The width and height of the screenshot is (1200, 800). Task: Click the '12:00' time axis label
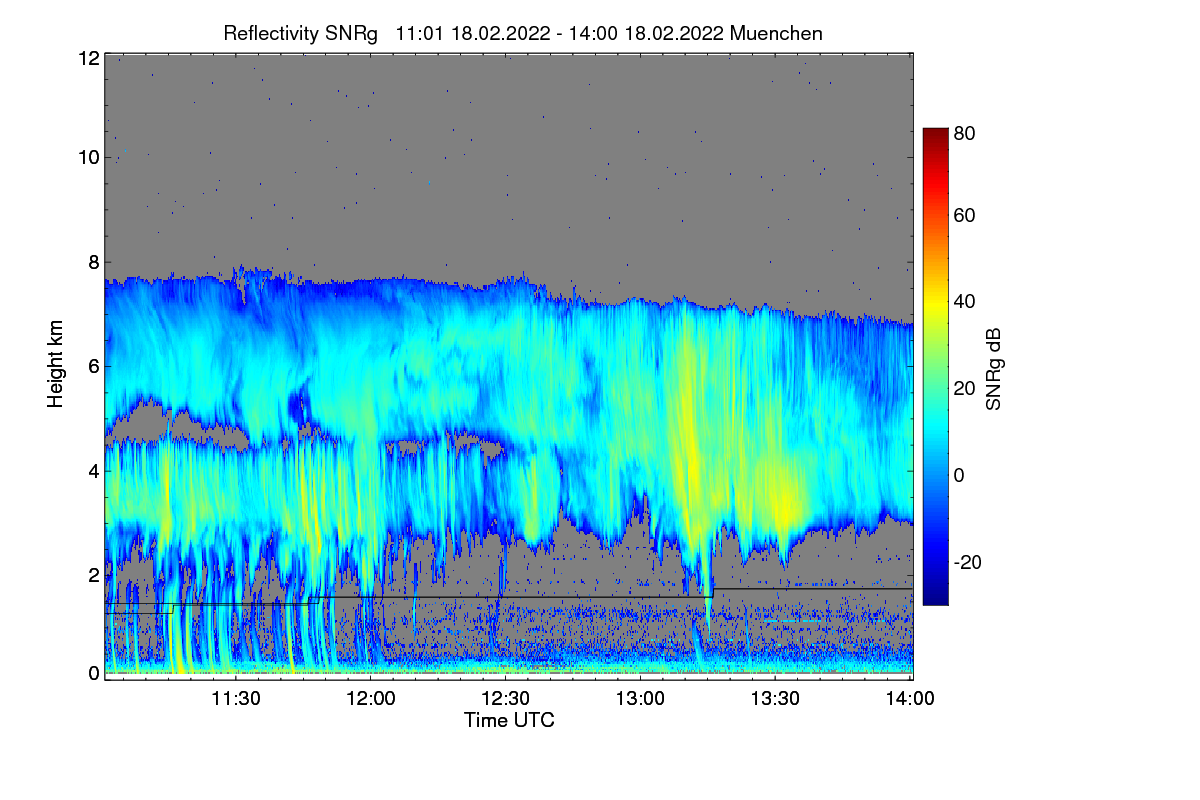coord(370,698)
